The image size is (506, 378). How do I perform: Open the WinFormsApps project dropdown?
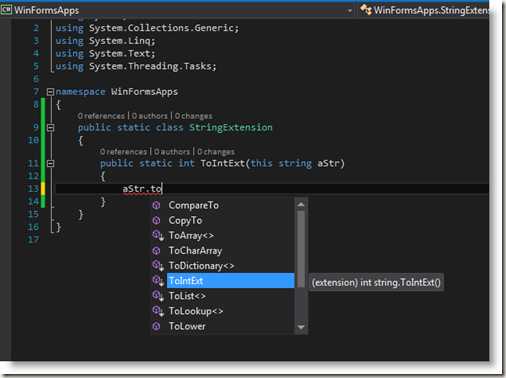click(x=350, y=11)
